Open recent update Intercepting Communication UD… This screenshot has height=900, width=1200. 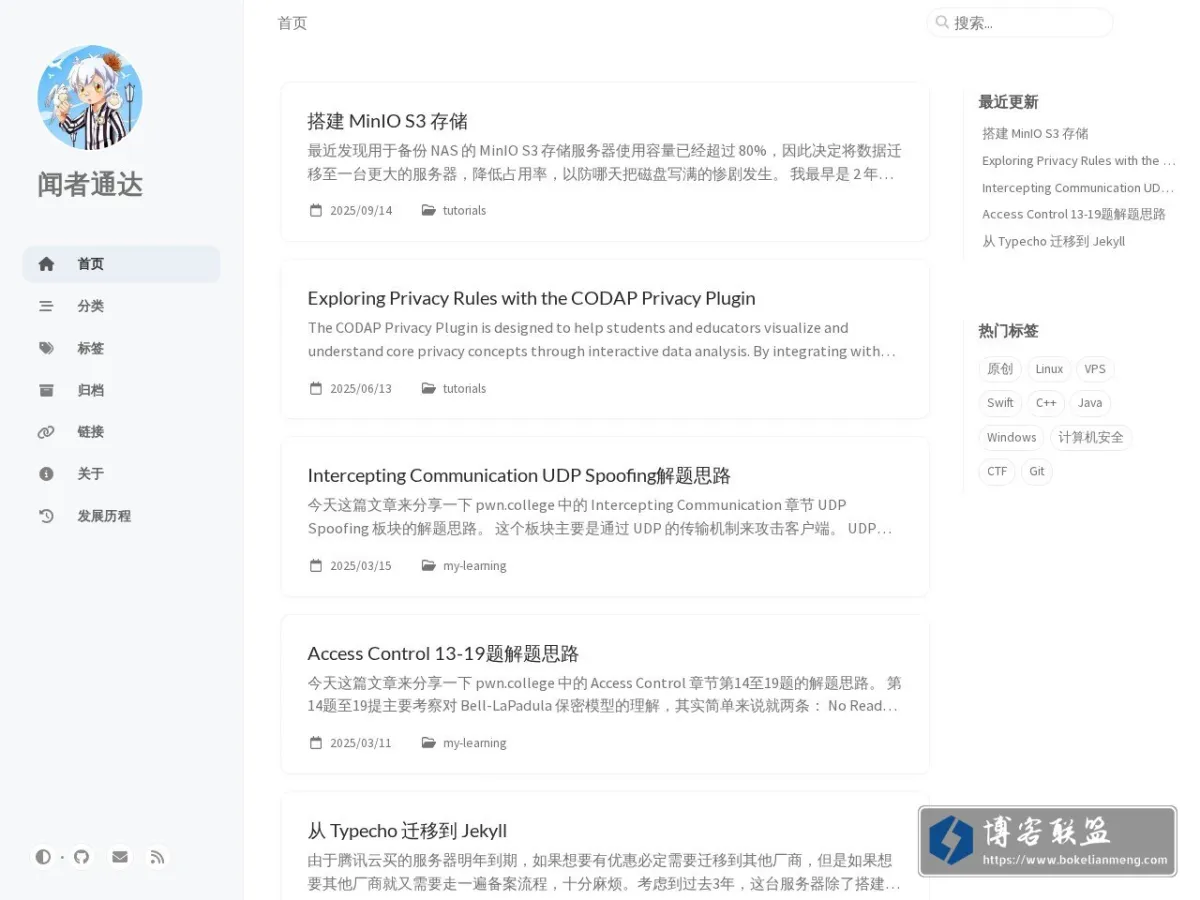(1078, 187)
